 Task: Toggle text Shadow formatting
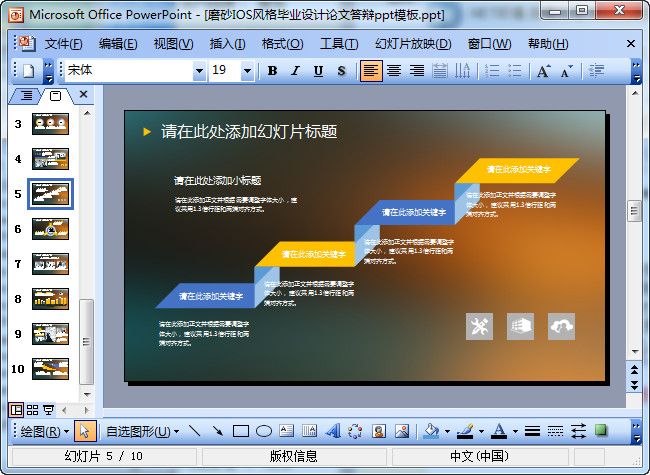click(341, 71)
